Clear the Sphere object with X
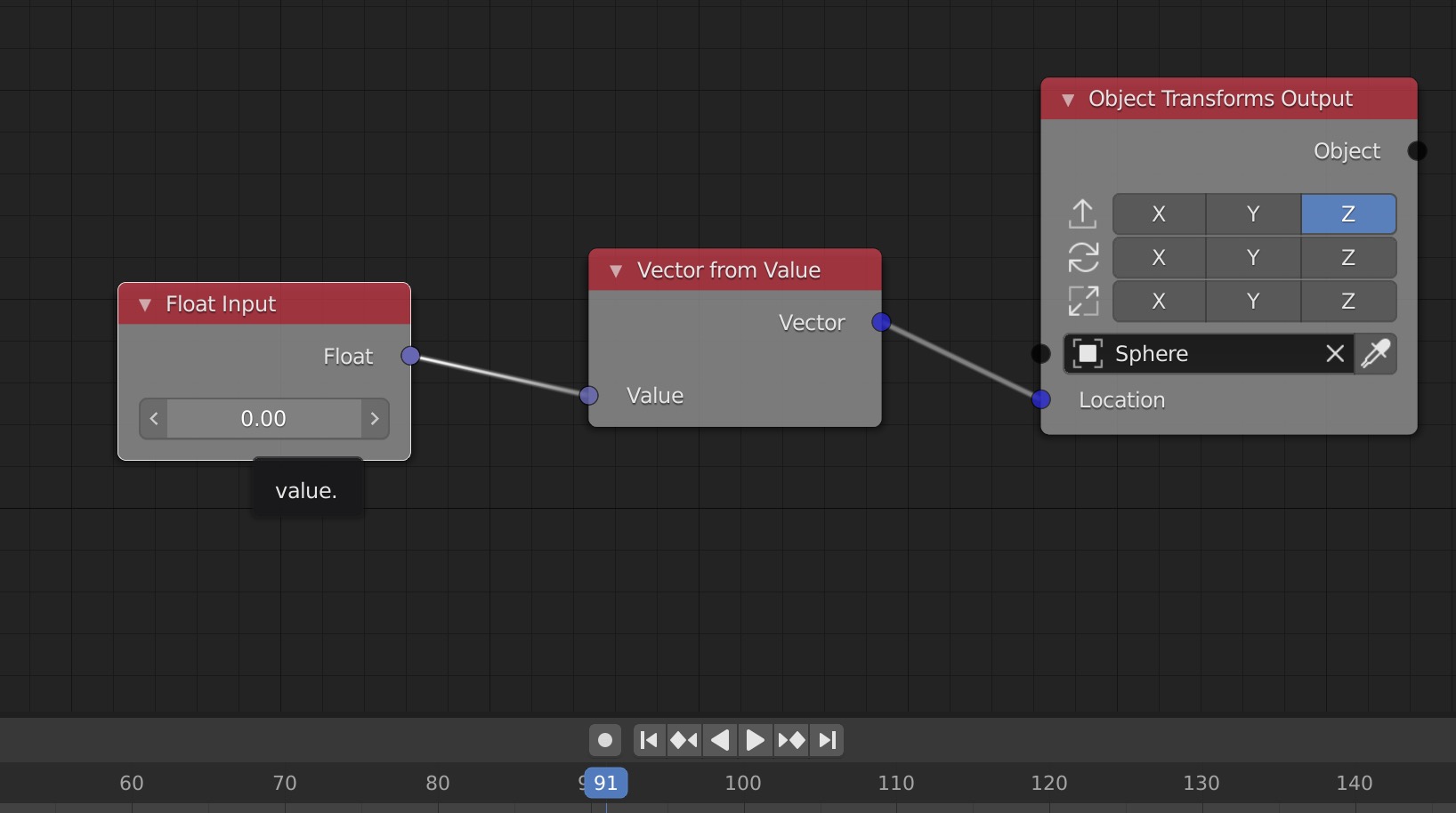1456x813 pixels. 1335,354
